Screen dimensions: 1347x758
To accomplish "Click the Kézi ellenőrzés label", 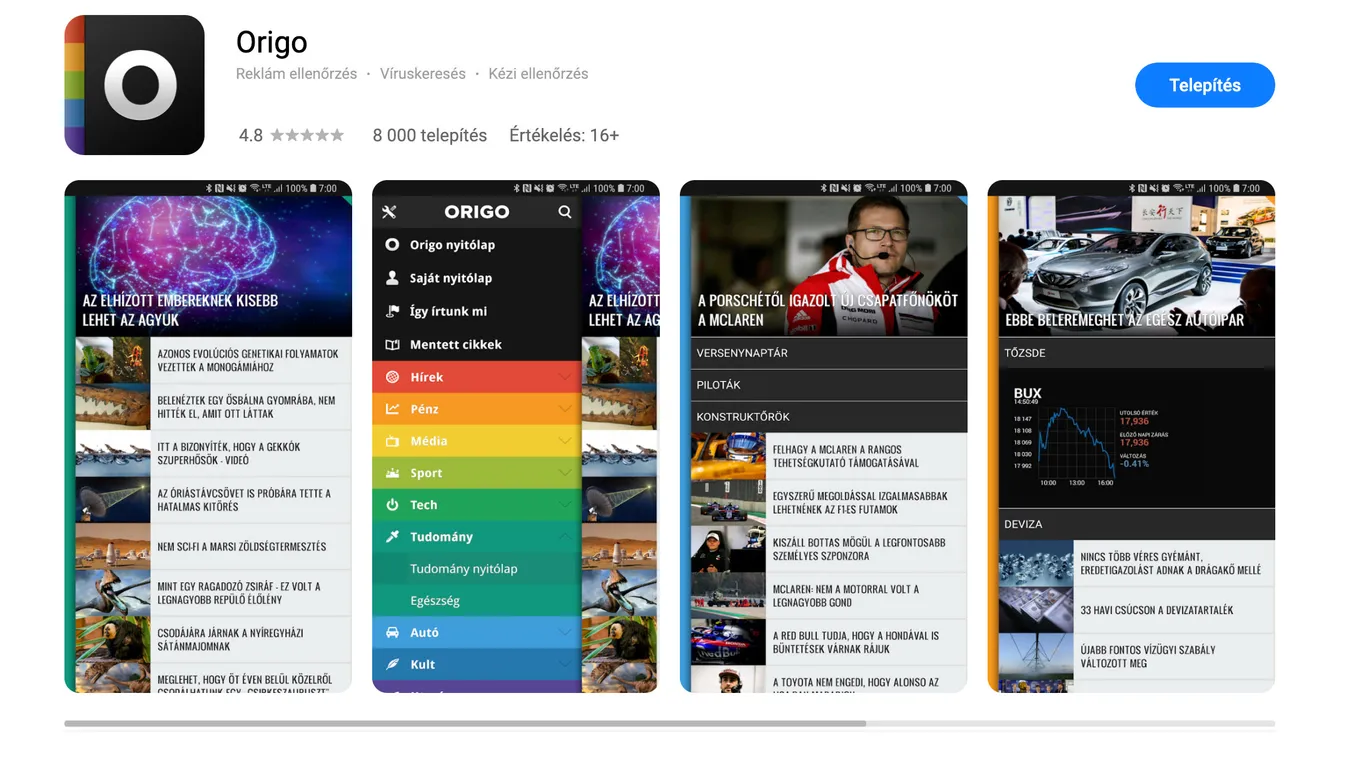I will (538, 74).
